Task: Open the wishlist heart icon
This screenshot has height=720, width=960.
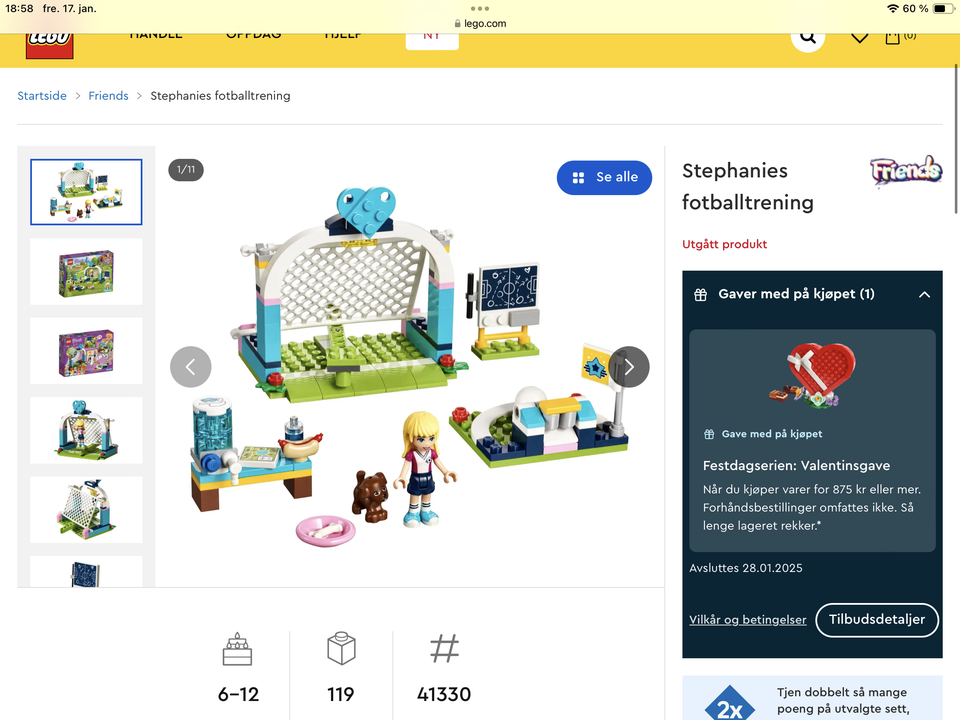Action: coord(860,38)
